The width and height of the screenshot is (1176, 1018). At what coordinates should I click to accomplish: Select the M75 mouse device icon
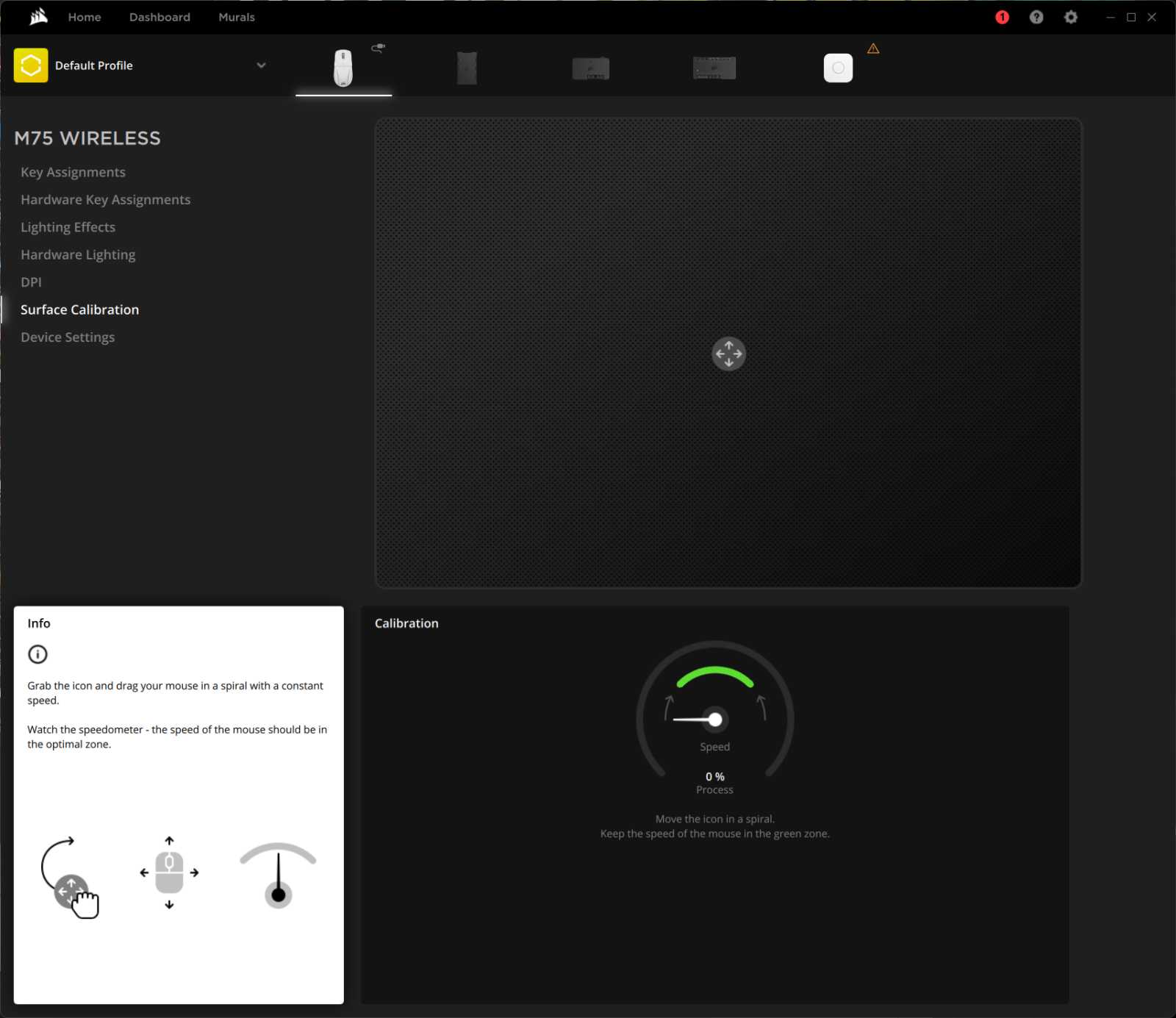coord(343,68)
